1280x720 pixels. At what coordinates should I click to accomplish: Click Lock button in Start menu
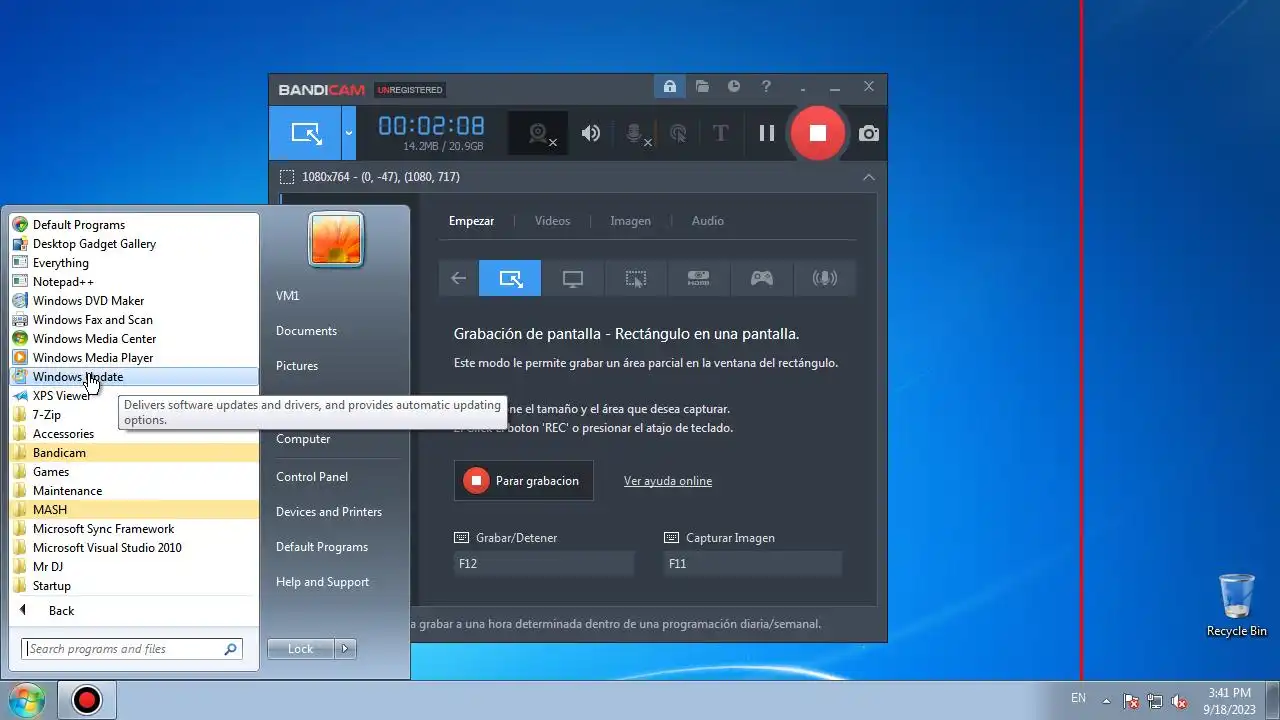(301, 649)
